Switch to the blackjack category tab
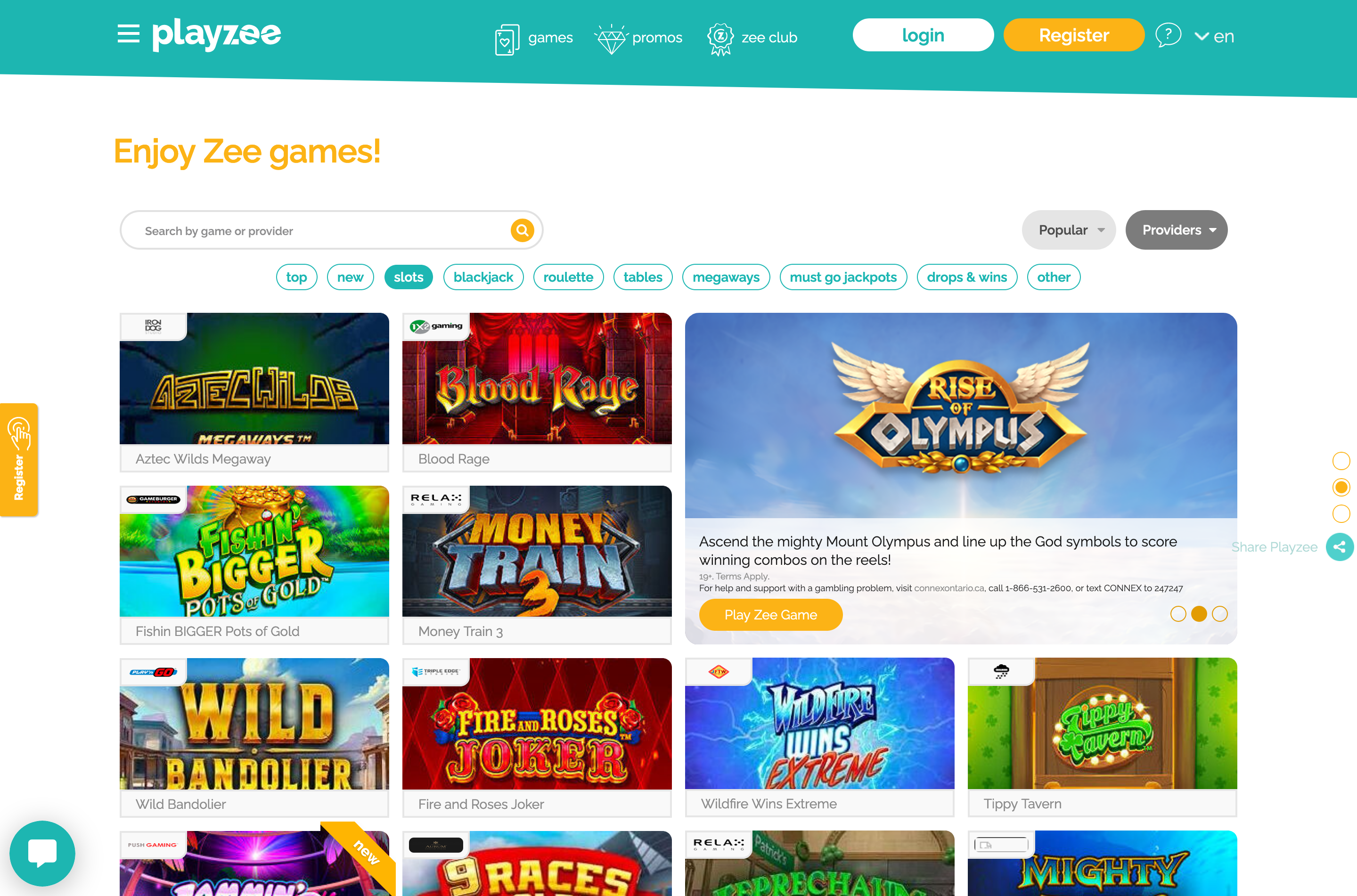1357x896 pixels. [x=483, y=277]
